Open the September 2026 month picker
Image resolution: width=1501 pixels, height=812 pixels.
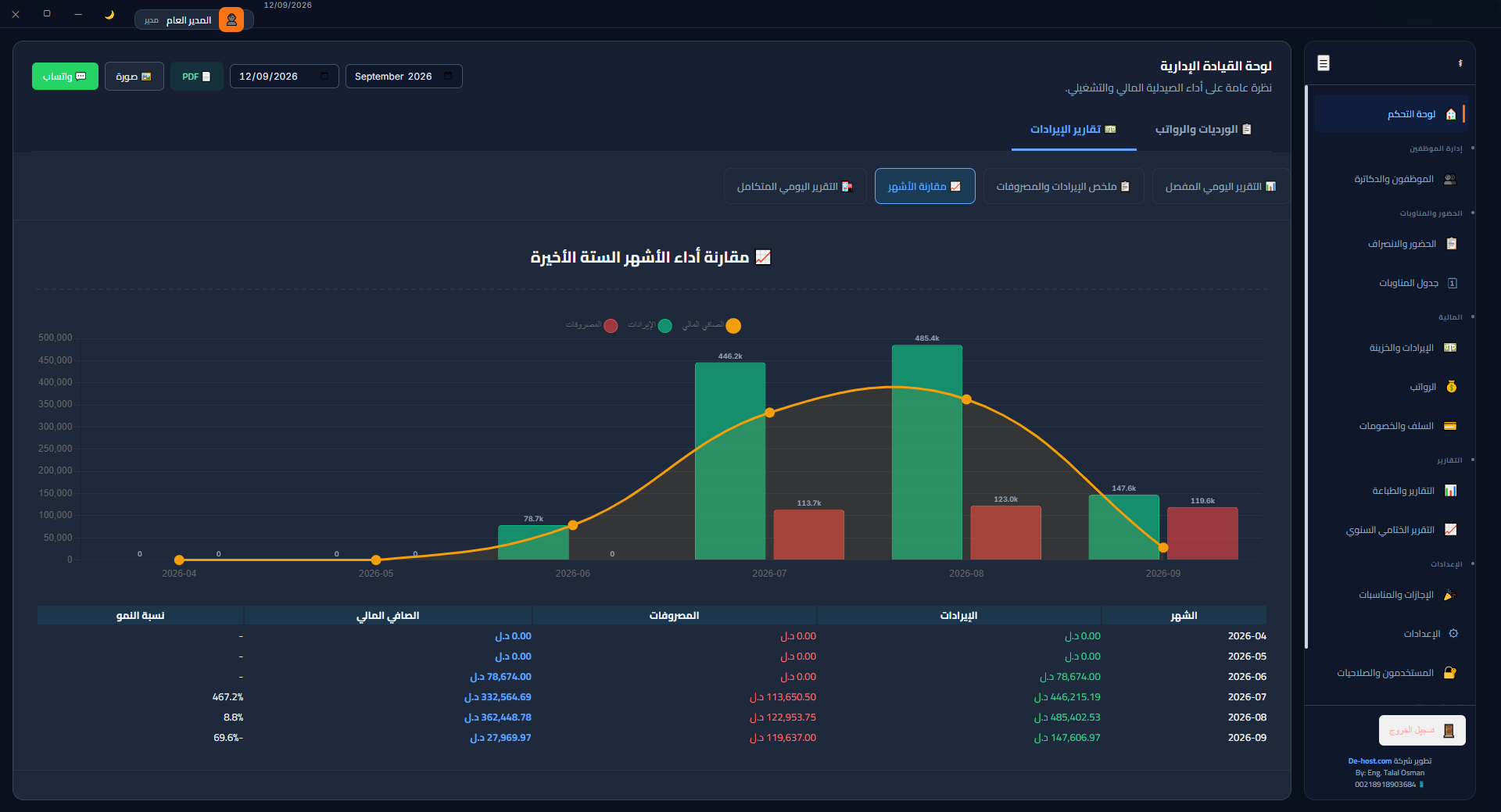pos(404,77)
